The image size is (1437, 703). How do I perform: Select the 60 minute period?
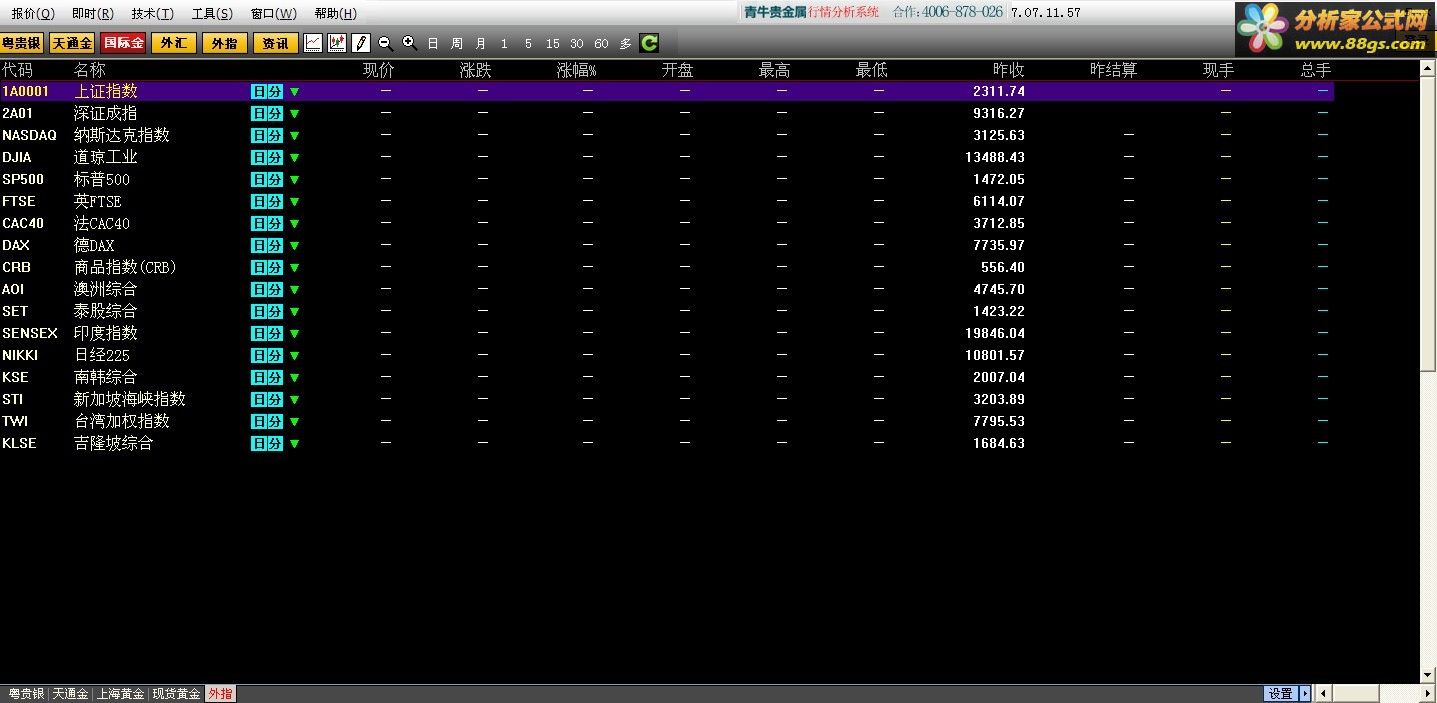point(601,44)
